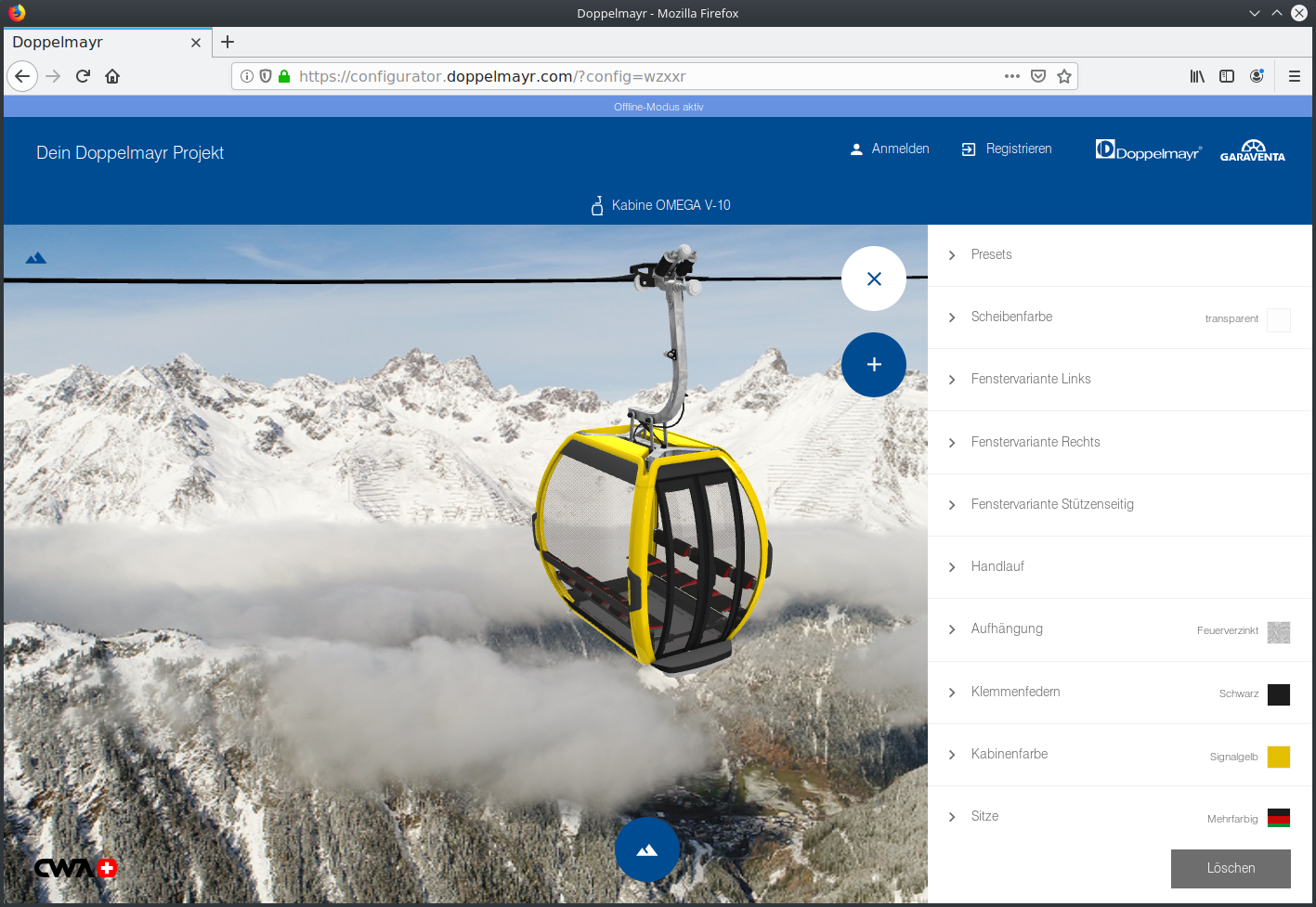1316x907 pixels.
Task: Click the mountain icon at top-left of viewer
Action: [x=36, y=258]
